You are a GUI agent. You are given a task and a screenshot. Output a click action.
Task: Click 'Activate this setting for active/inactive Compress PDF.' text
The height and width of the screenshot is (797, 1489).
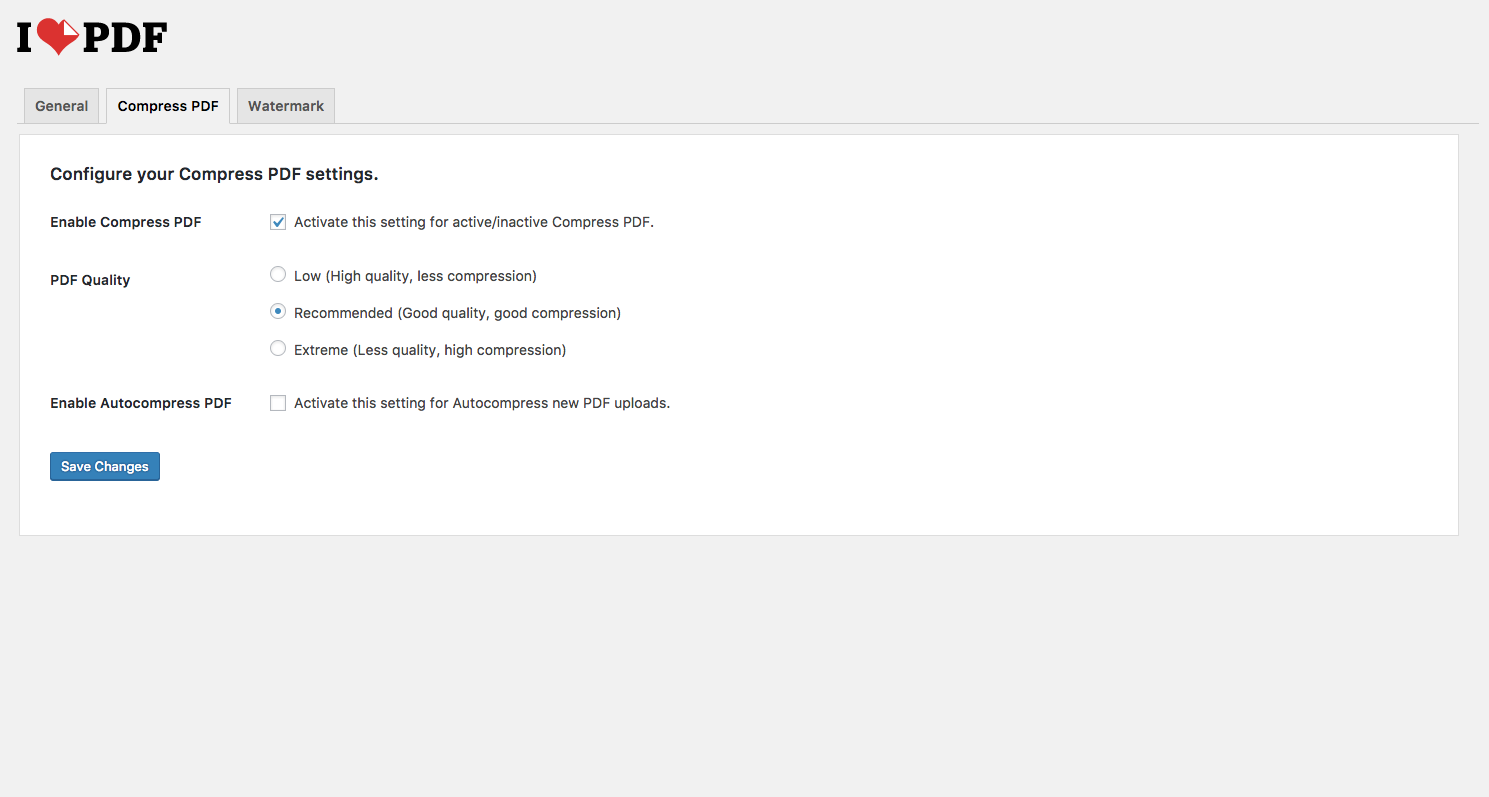[x=474, y=222]
